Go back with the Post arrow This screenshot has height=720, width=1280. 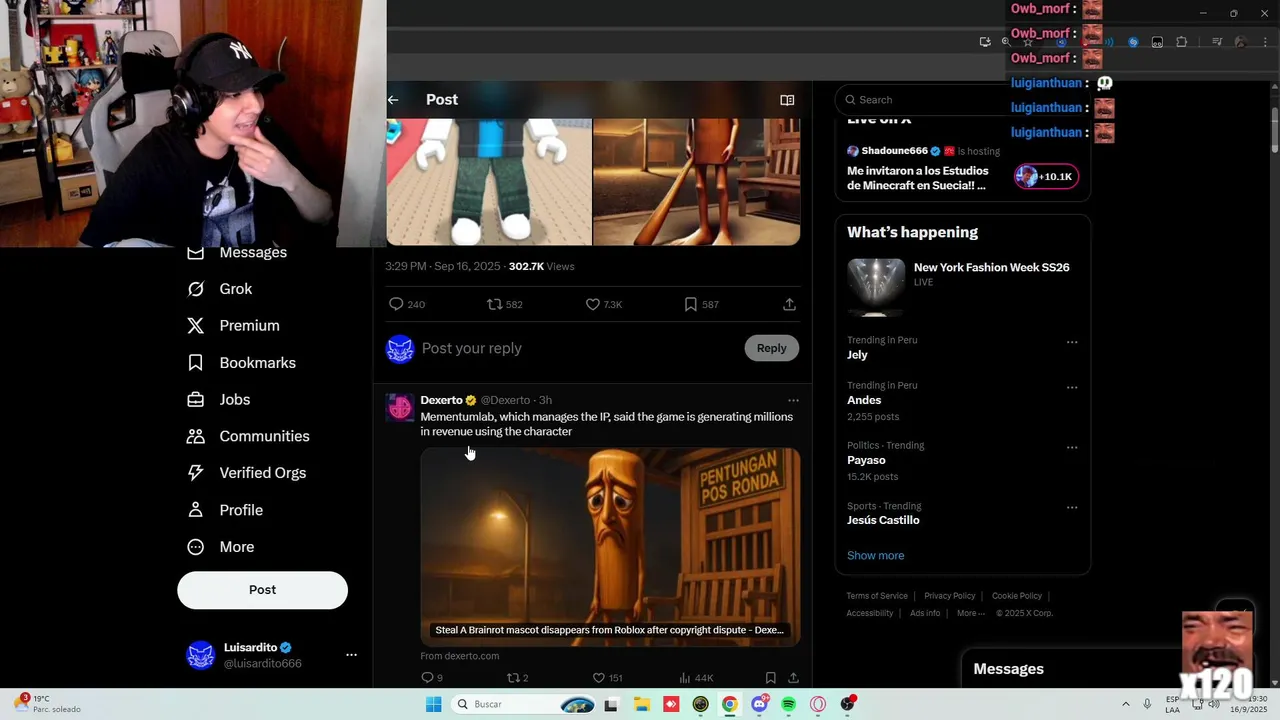(x=393, y=100)
